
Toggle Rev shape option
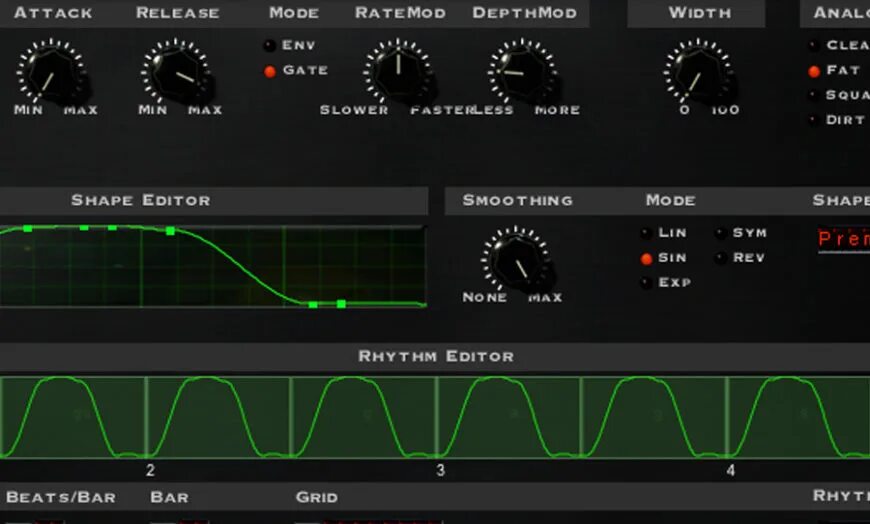pyautogui.click(x=720, y=258)
